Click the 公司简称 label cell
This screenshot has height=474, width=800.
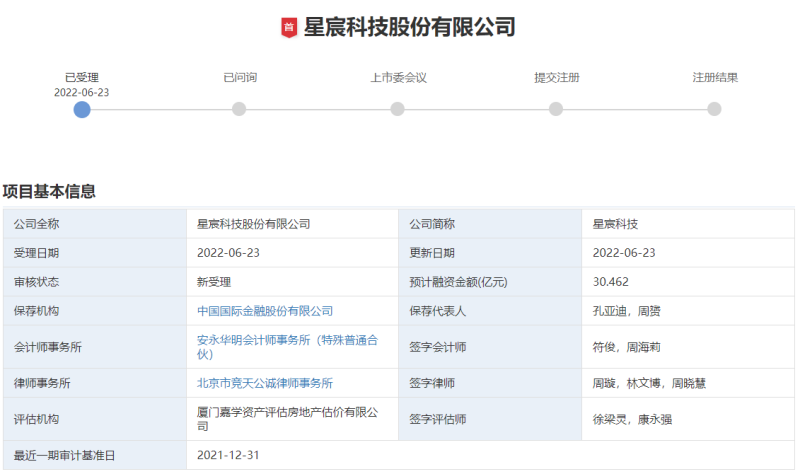490,224
